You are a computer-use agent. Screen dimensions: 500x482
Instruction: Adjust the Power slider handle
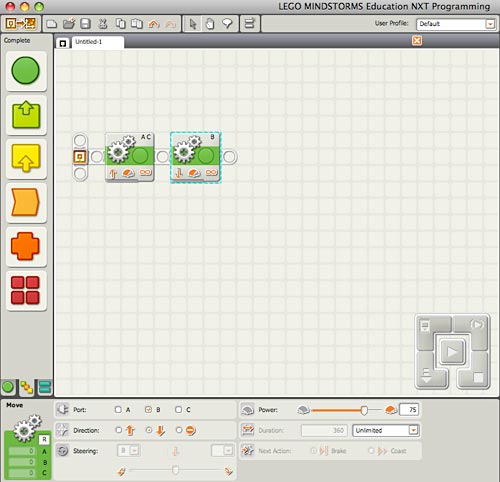(364, 410)
